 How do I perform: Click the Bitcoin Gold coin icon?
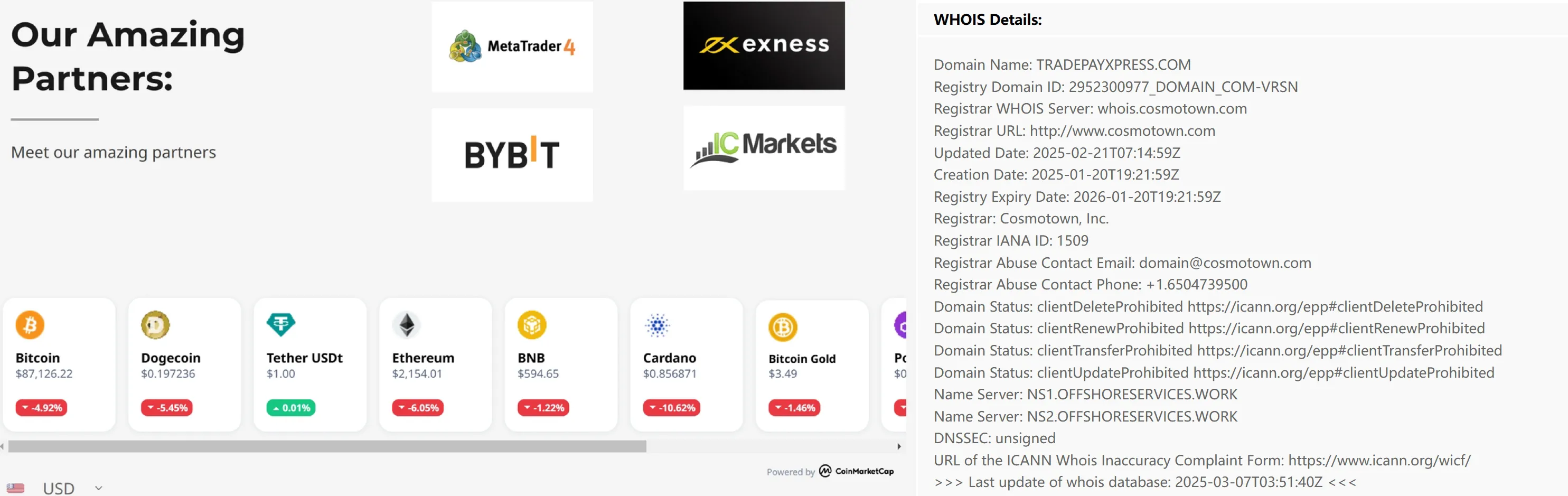pos(783,327)
